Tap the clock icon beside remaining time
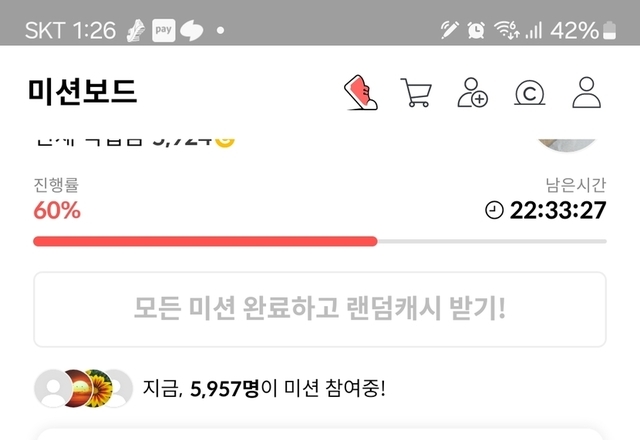The width and height of the screenshot is (640, 440). coord(494,210)
